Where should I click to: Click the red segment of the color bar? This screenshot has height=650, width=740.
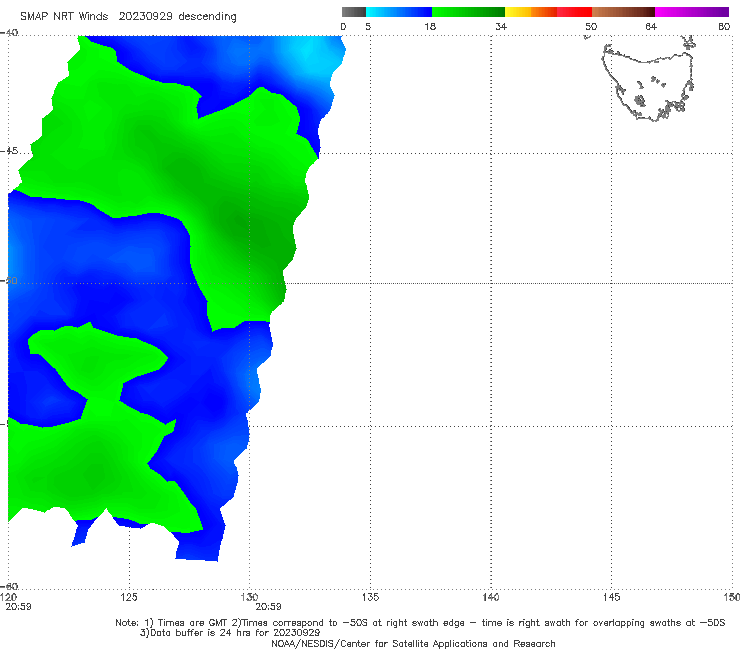[574, 12]
